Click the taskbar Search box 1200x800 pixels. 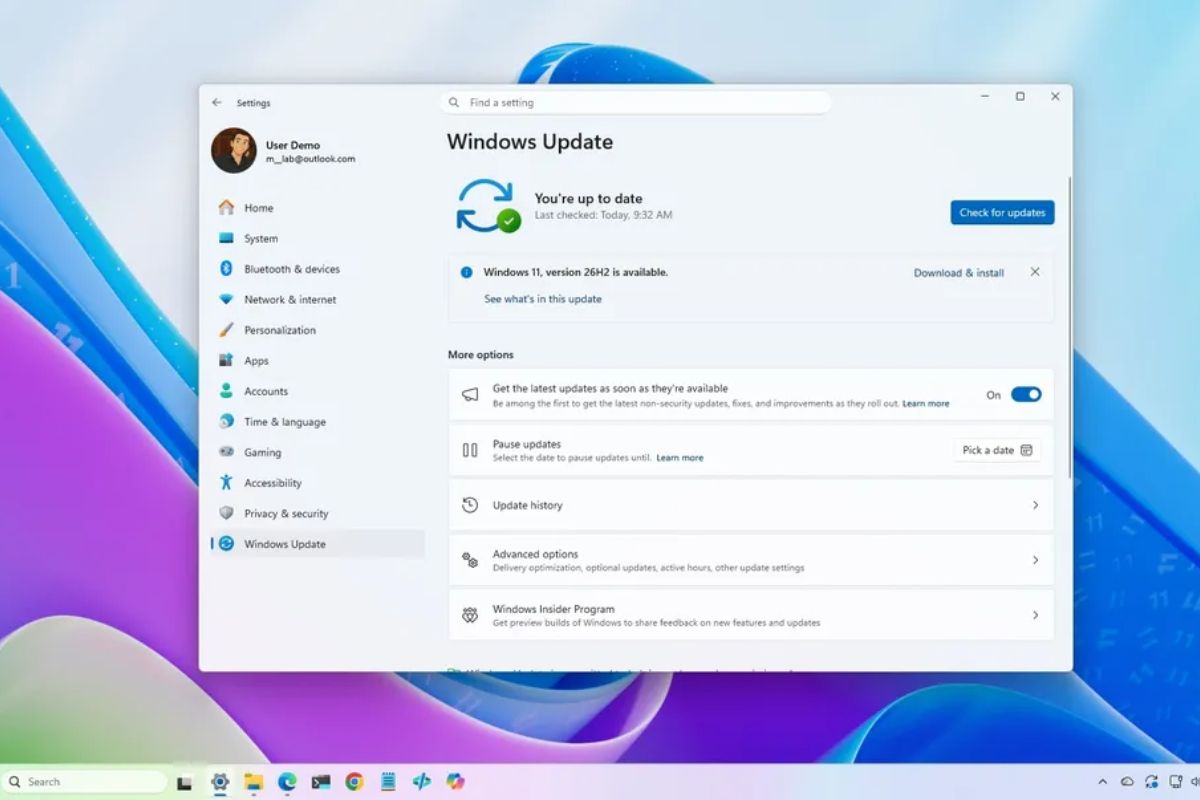84,782
